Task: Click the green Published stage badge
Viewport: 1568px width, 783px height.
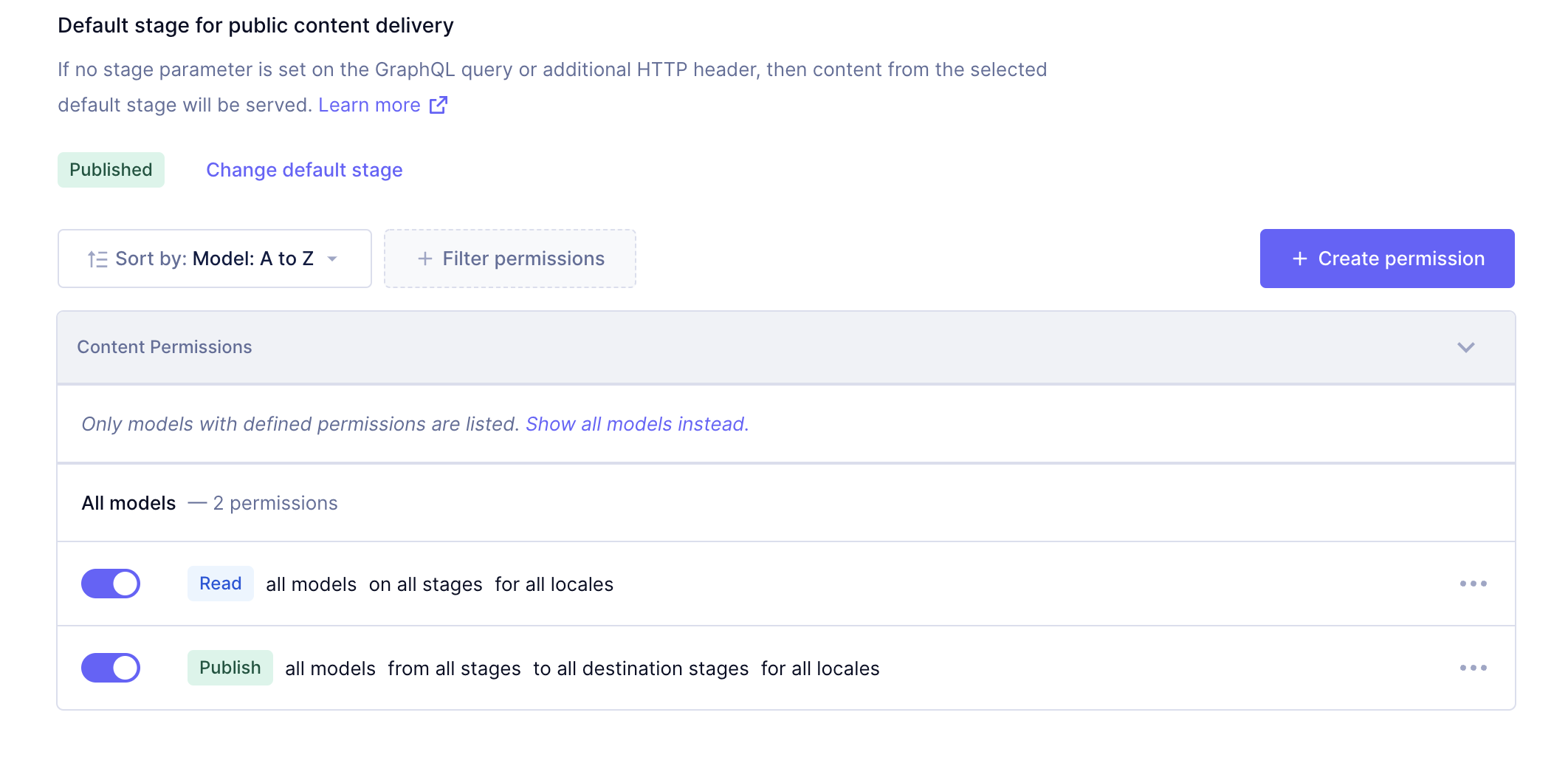Action: pyautogui.click(x=111, y=169)
